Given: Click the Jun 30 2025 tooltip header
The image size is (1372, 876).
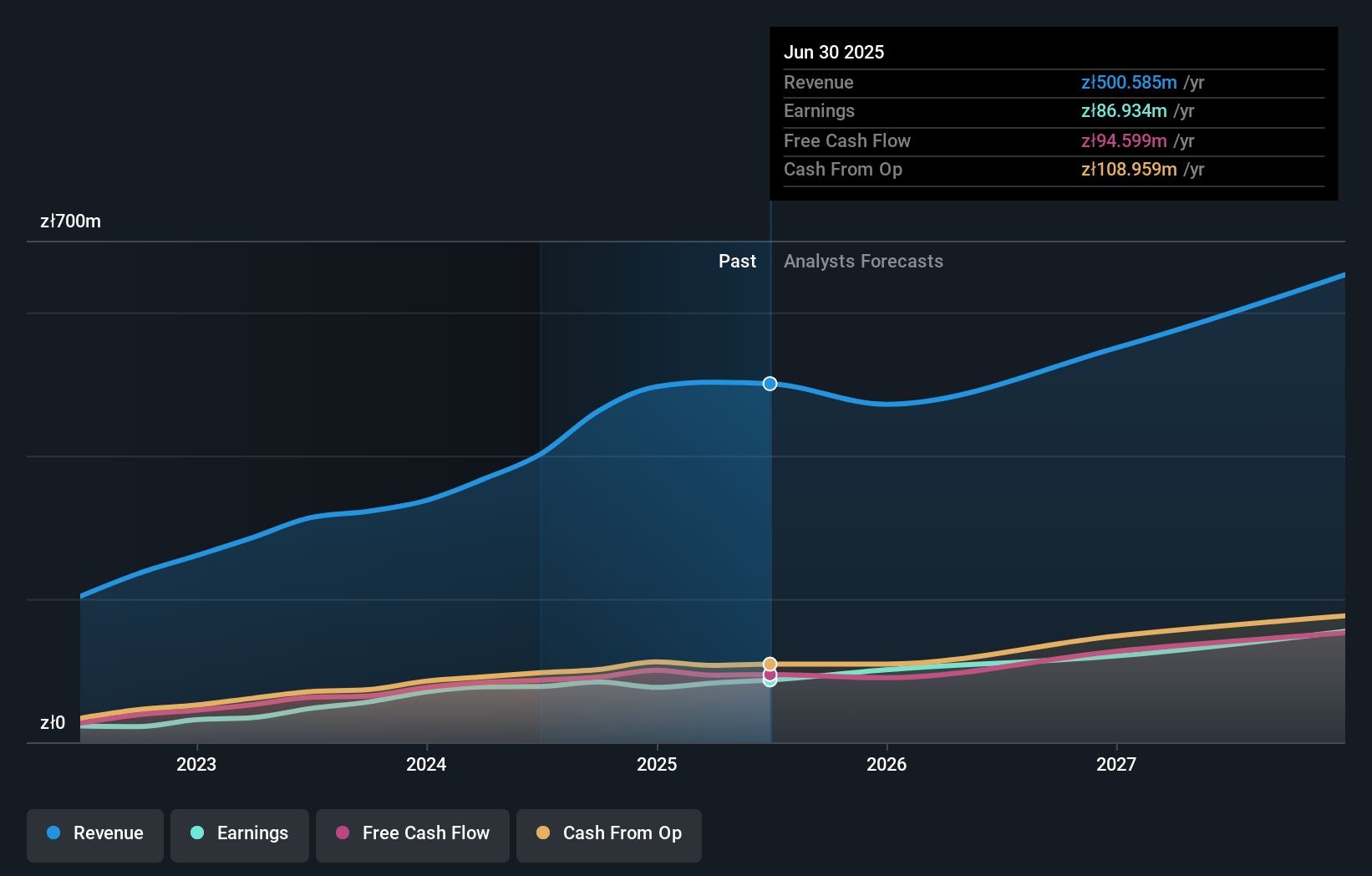Looking at the screenshot, I should 834,52.
